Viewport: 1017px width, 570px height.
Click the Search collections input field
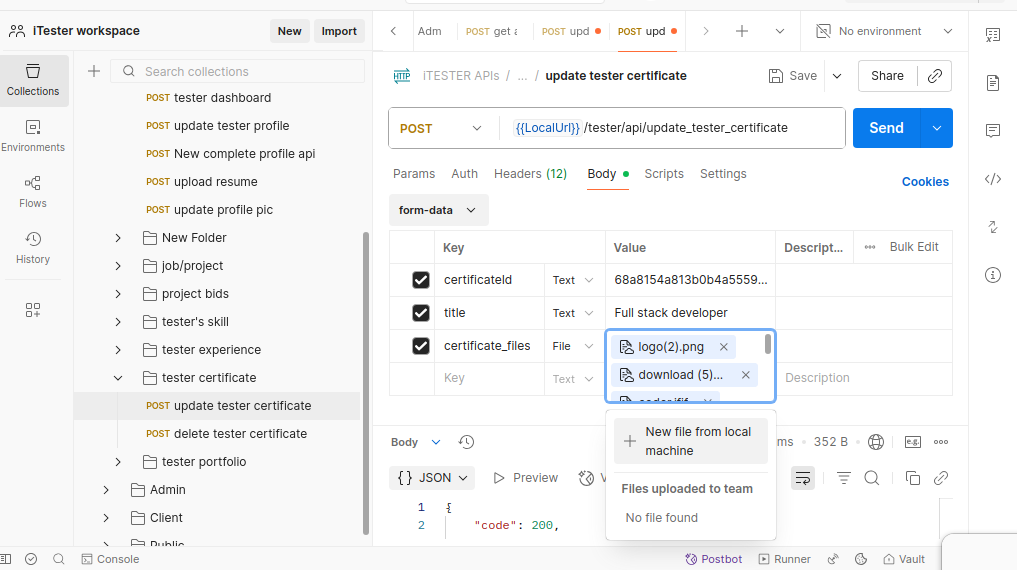pyautogui.click(x=250, y=71)
